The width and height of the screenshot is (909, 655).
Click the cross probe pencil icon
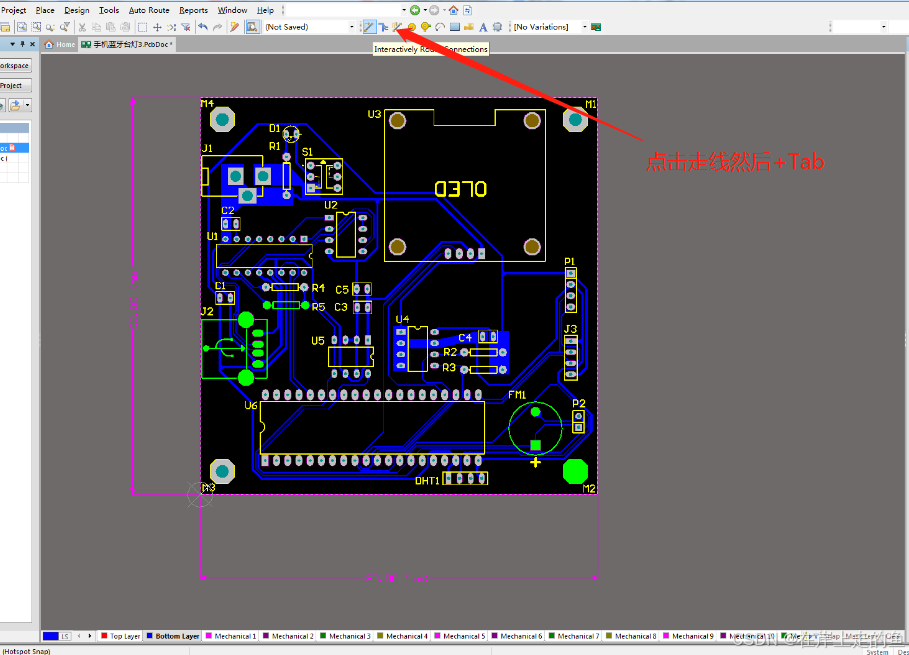(x=234, y=27)
